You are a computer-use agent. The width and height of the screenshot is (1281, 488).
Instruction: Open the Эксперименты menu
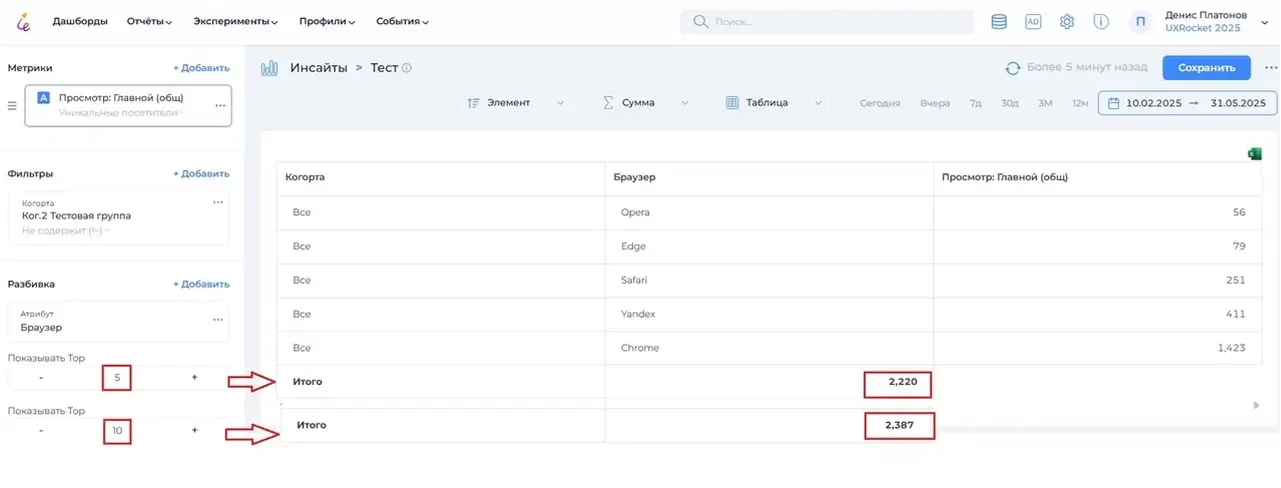tap(235, 21)
